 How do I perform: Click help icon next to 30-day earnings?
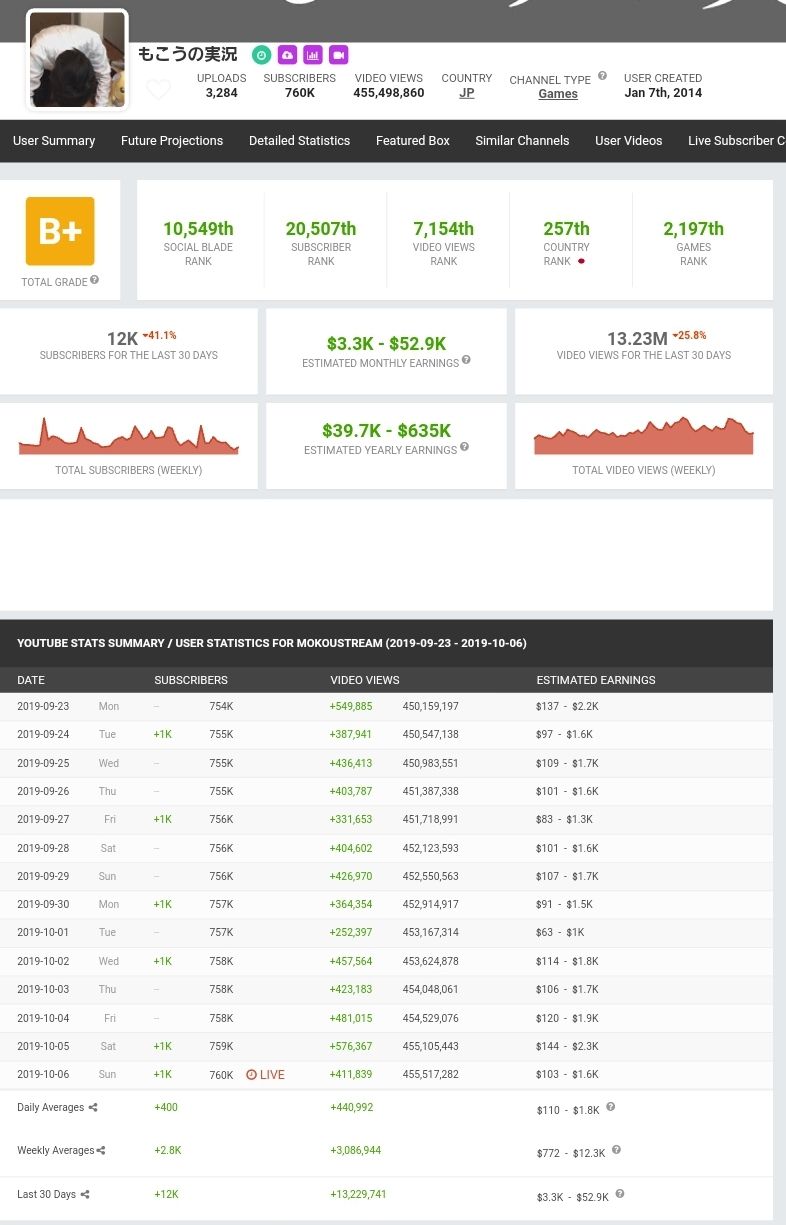620,1194
